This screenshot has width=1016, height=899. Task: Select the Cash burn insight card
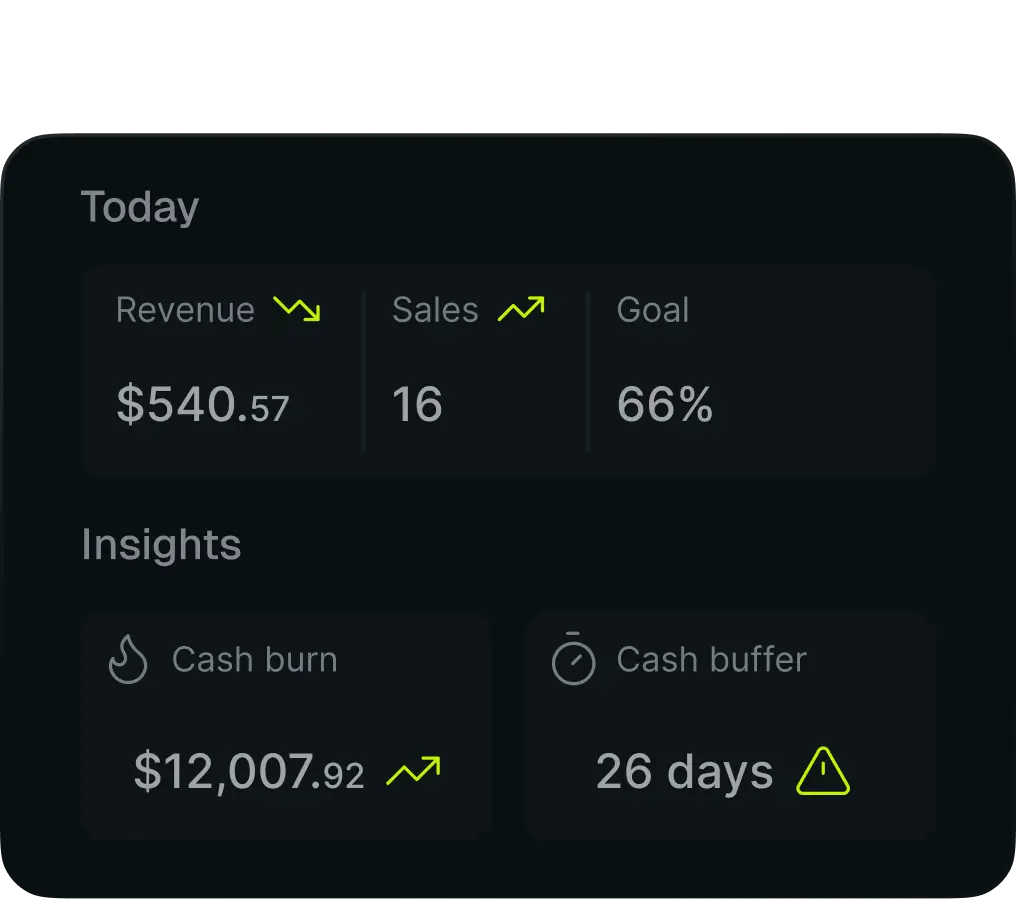click(286, 726)
